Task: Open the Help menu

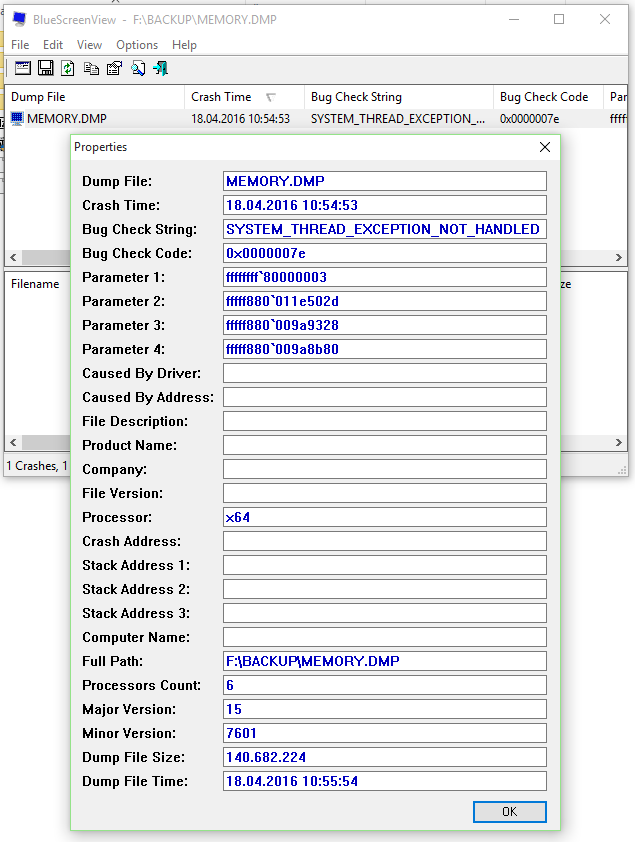Action: click(184, 45)
